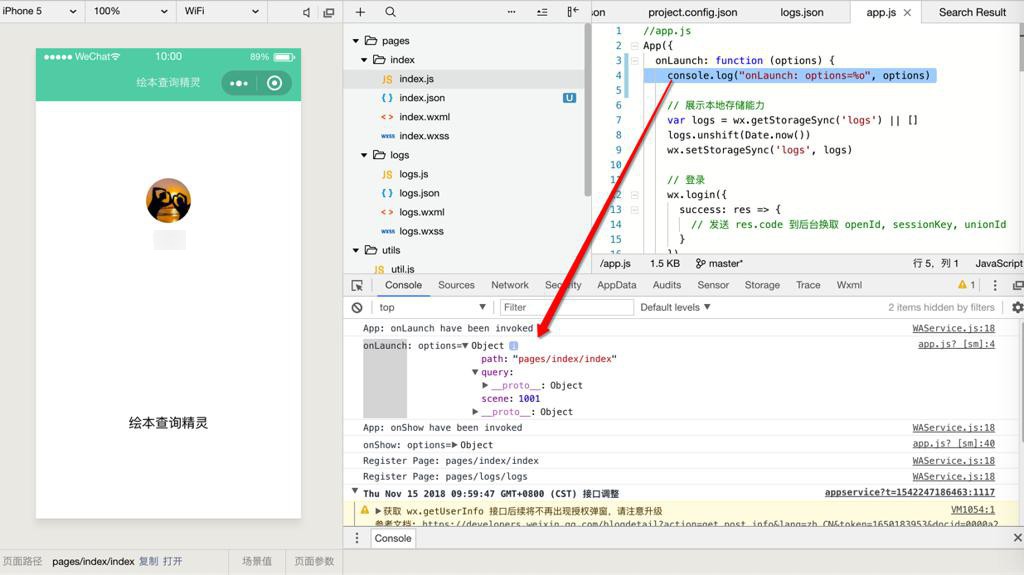Click the JavaScript language mode indicator
The image size is (1024, 575).
click(x=999, y=263)
